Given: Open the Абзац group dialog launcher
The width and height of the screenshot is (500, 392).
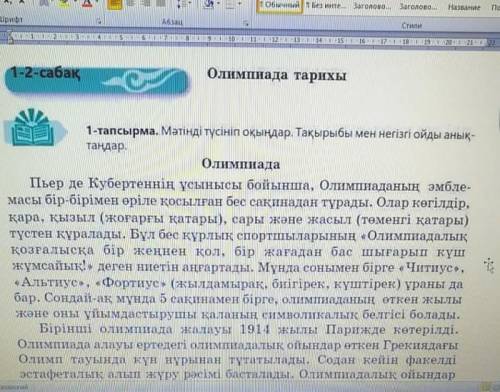Looking at the screenshot, I should [x=246, y=23].
